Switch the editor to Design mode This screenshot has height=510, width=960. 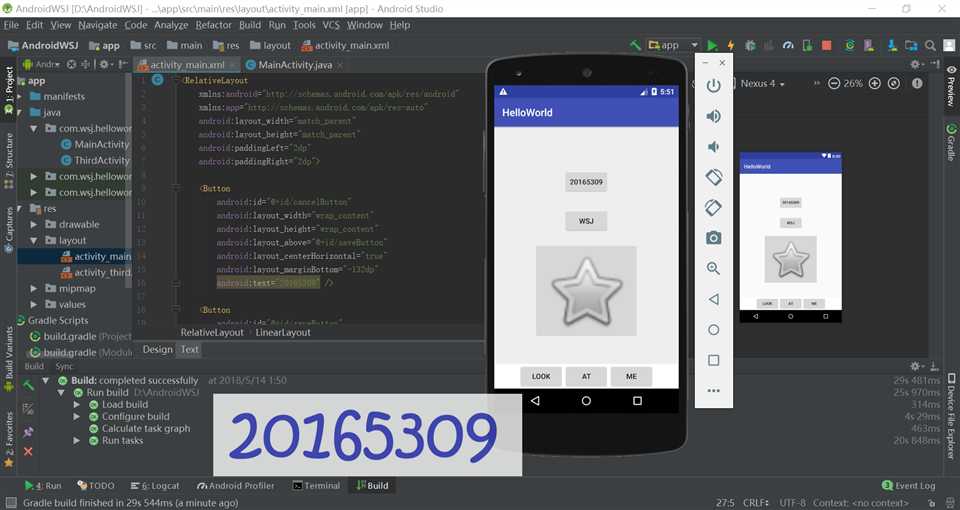coord(157,350)
